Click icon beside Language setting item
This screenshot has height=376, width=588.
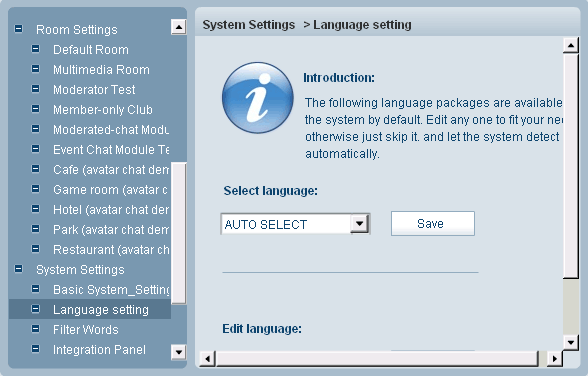point(35,309)
